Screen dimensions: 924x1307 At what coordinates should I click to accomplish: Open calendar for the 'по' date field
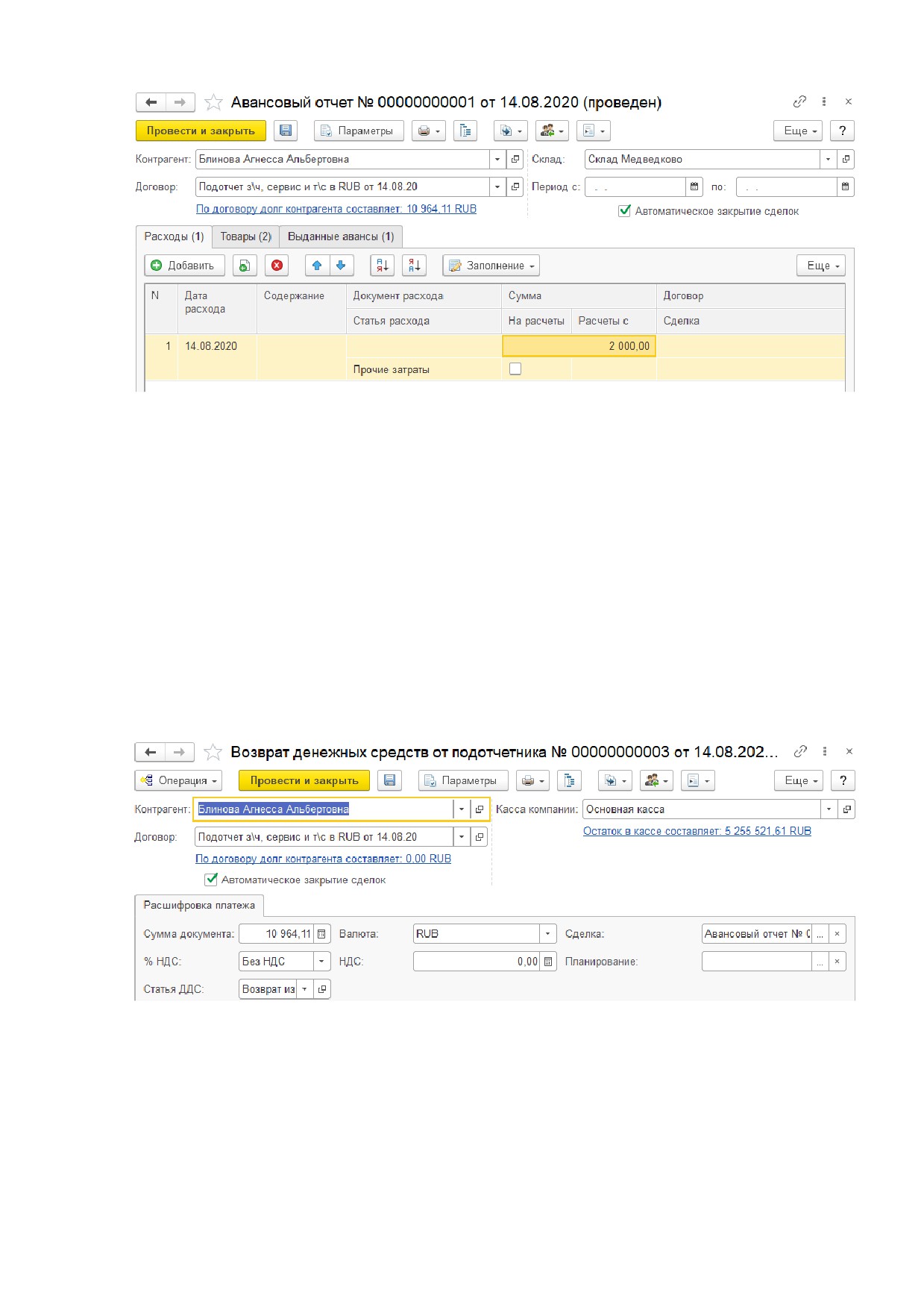pos(846,187)
